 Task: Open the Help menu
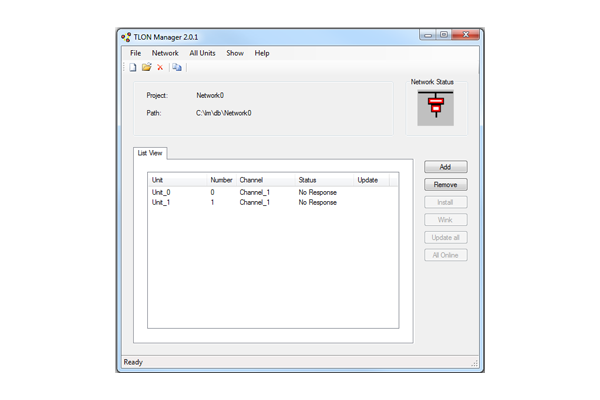click(x=262, y=53)
